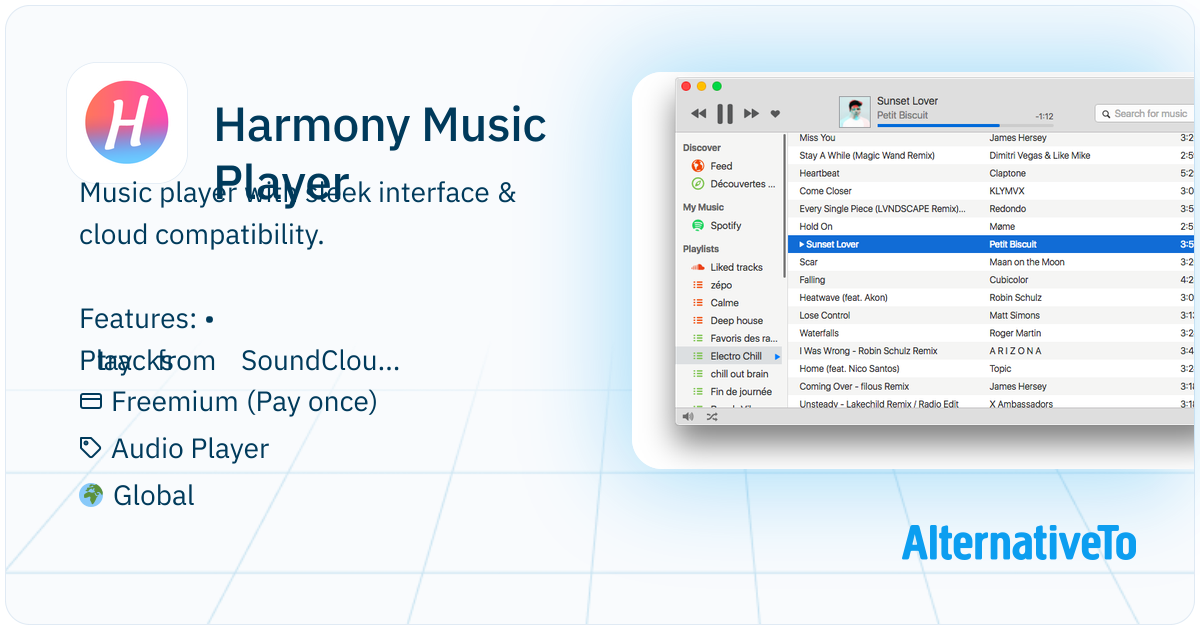Click artist Dimitri Vegas & Like Mike
The width and height of the screenshot is (1200, 630).
(1040, 156)
